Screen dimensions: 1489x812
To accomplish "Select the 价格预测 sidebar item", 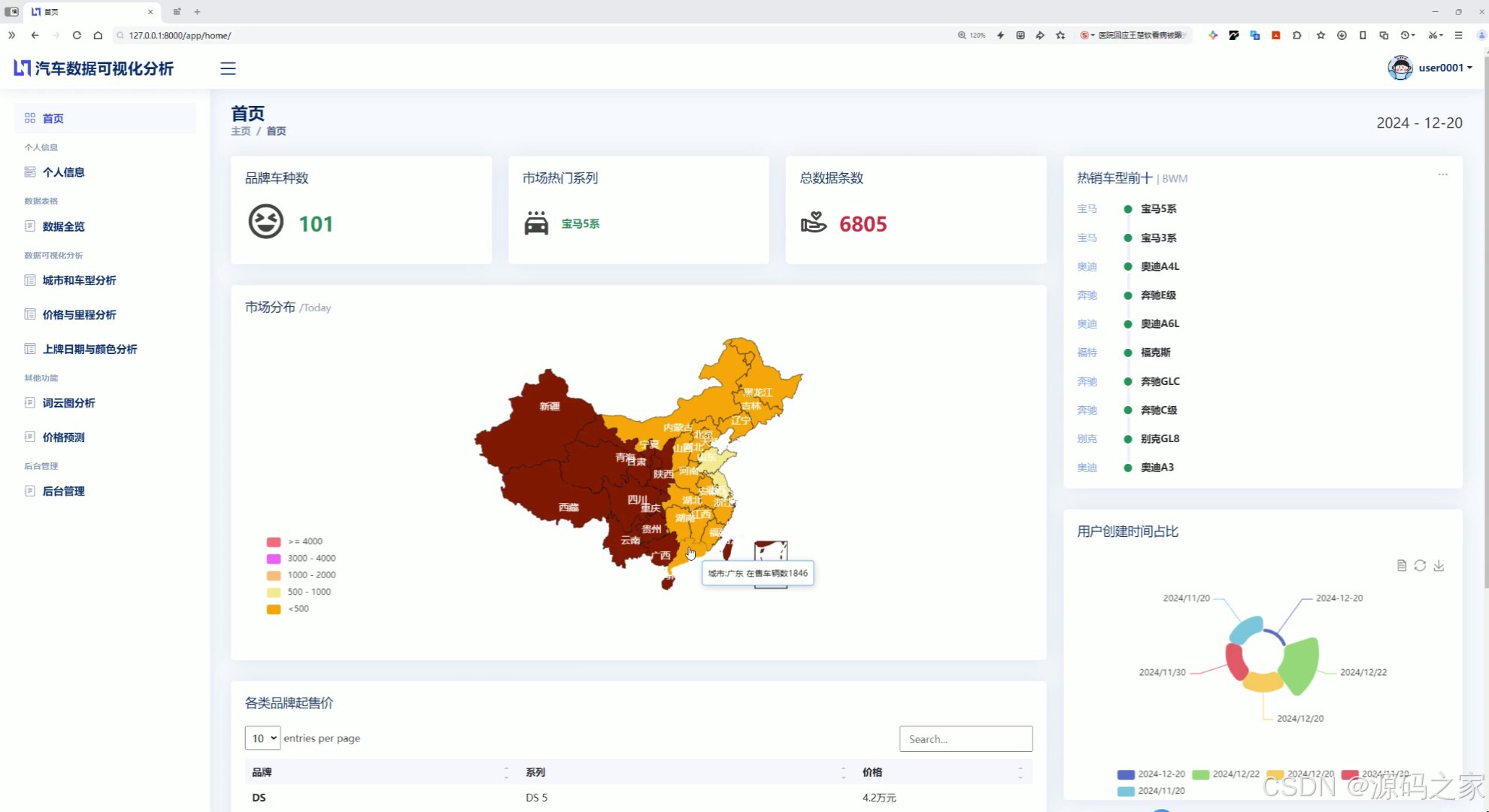I will pos(63,437).
